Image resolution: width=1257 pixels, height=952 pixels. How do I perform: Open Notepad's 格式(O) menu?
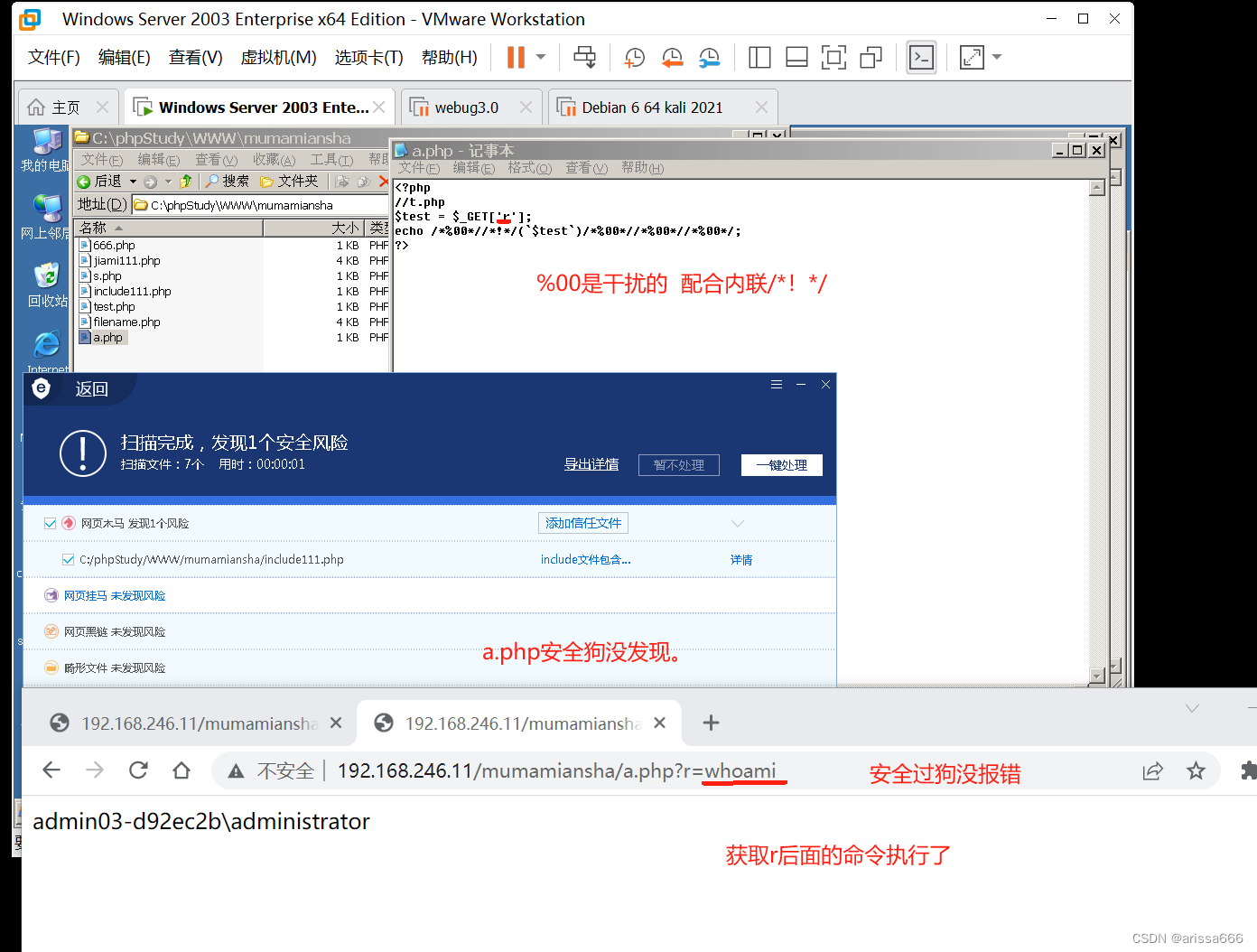(x=529, y=168)
